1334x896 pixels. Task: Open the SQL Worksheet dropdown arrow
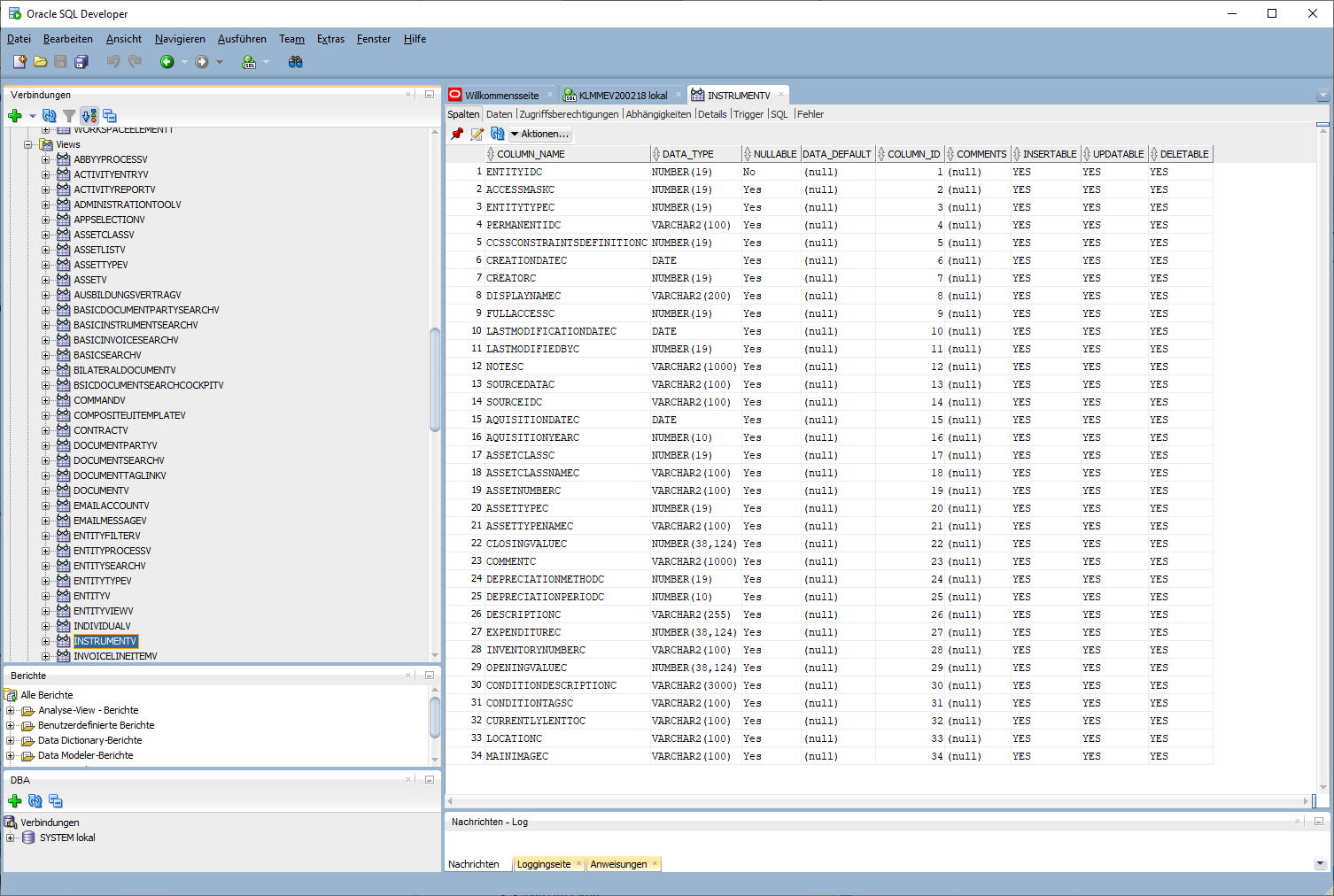266,62
